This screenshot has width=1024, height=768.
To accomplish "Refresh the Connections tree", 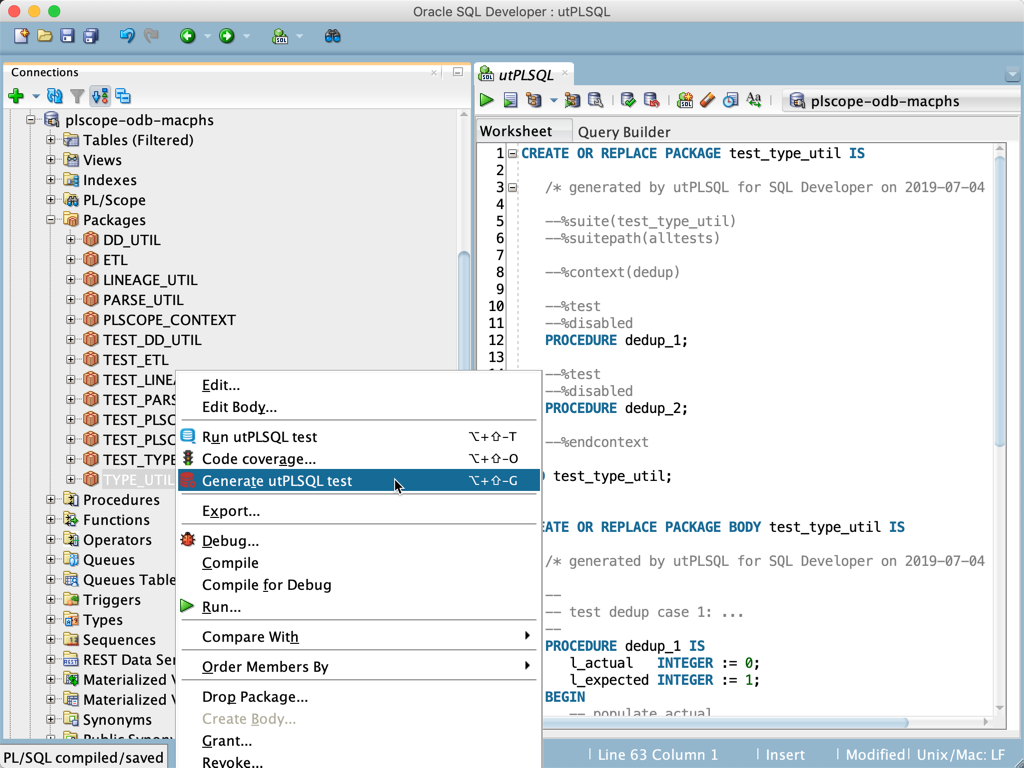I will (x=55, y=96).
